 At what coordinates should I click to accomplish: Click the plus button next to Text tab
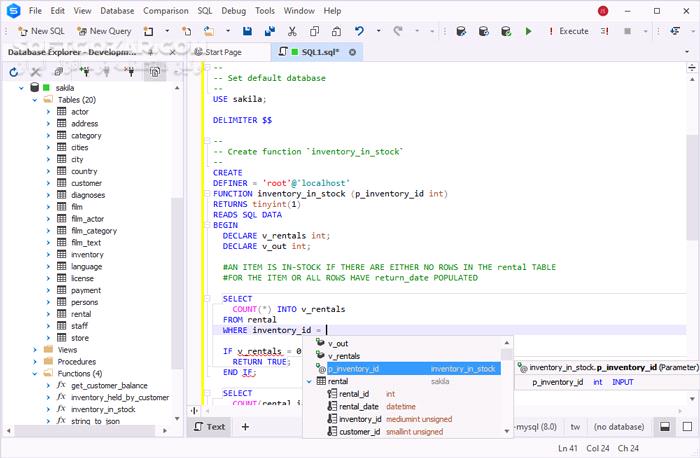point(245,427)
